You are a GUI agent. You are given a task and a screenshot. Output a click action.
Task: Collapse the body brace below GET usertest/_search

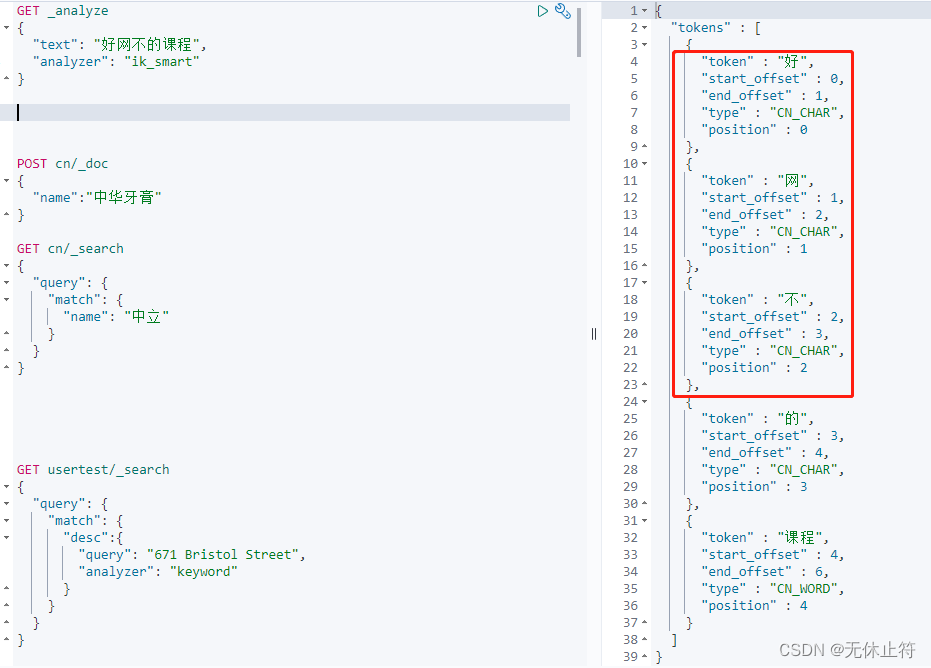pyautogui.click(x=7, y=487)
